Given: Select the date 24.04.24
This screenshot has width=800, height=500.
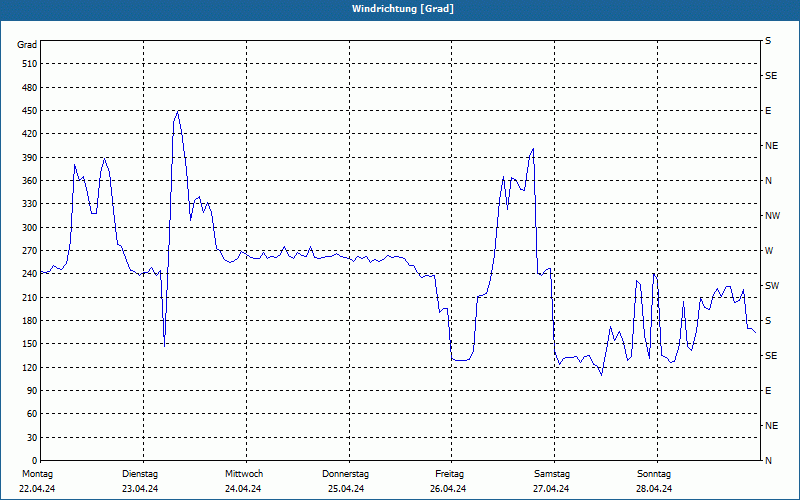Looking at the screenshot, I should pyautogui.click(x=243, y=489).
